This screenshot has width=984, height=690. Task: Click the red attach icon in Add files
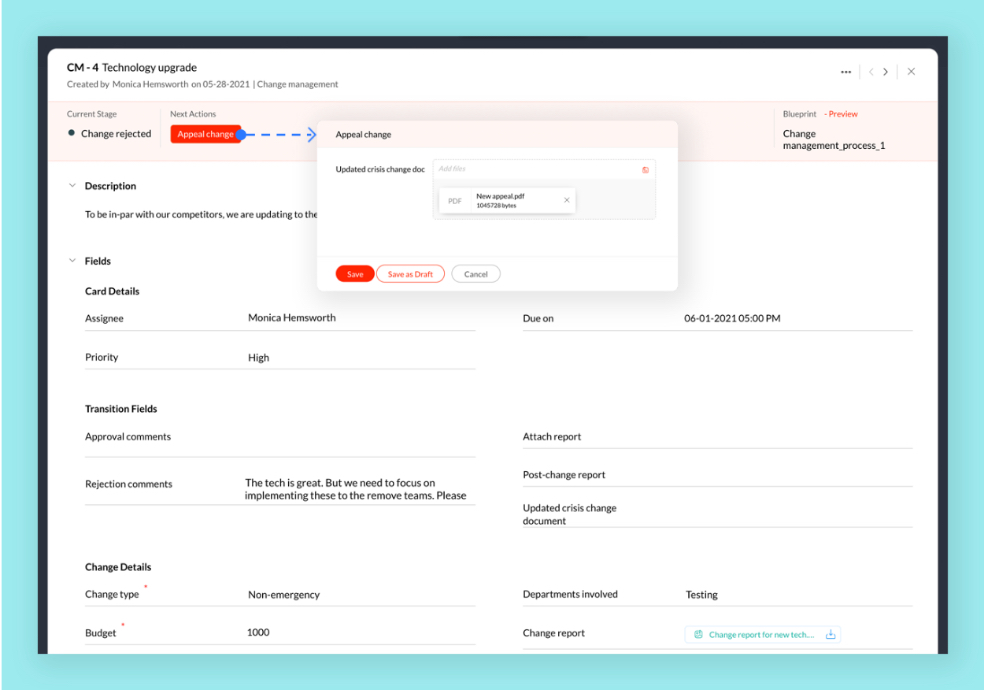(645, 170)
